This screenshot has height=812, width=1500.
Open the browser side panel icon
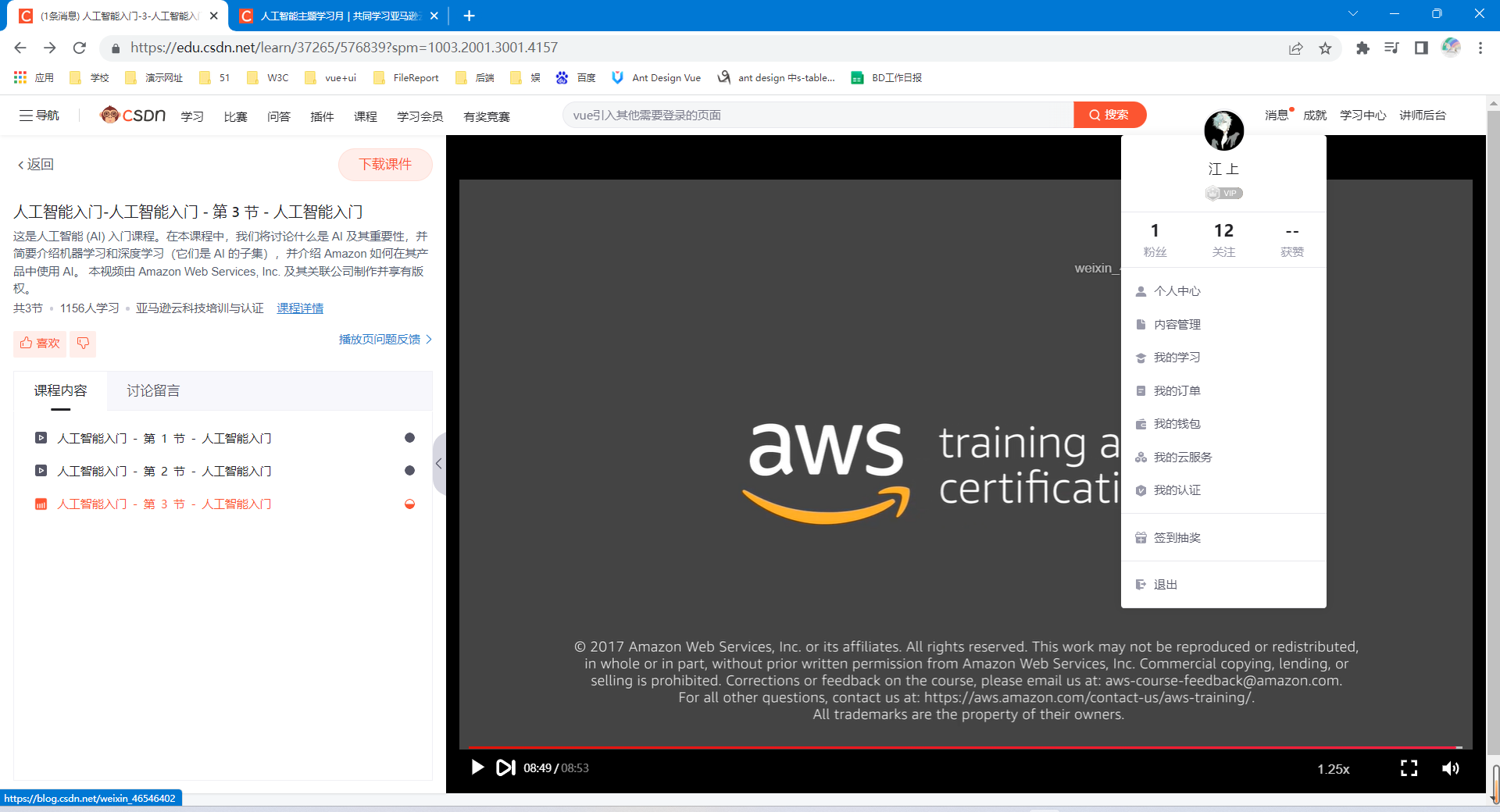(x=1421, y=48)
